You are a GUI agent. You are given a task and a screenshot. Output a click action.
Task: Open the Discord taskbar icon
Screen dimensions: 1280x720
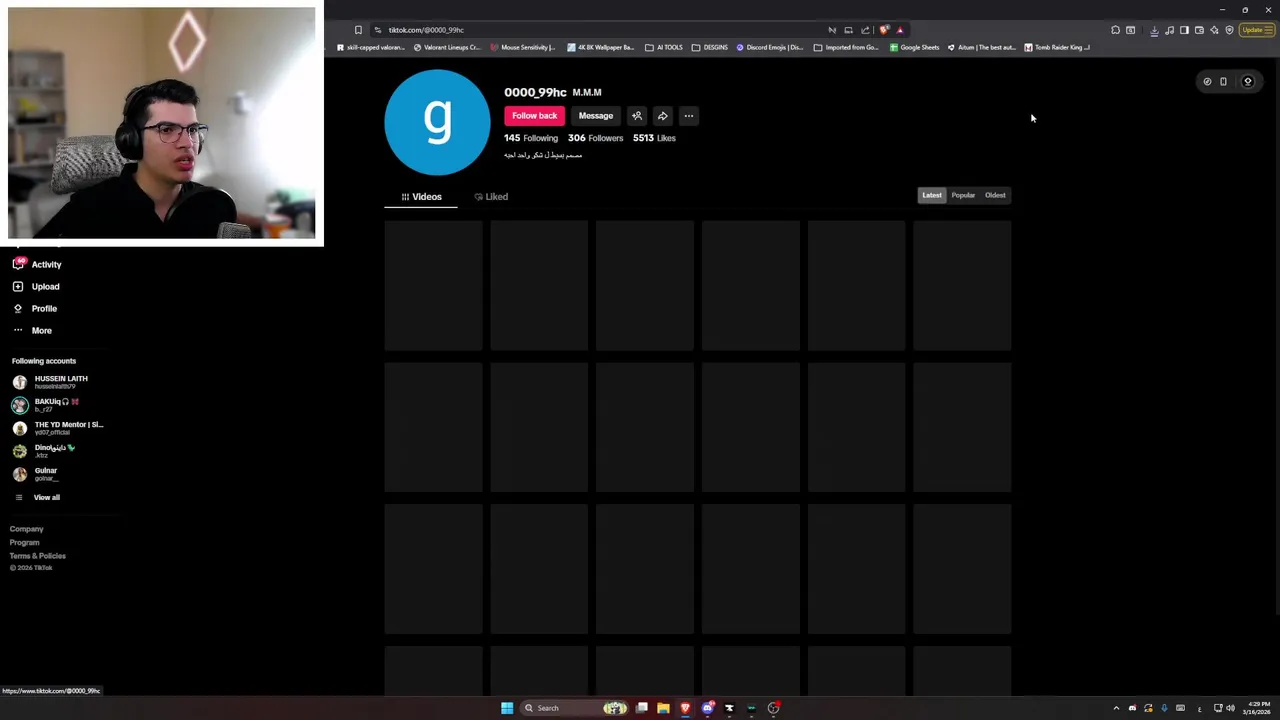pyautogui.click(x=707, y=708)
